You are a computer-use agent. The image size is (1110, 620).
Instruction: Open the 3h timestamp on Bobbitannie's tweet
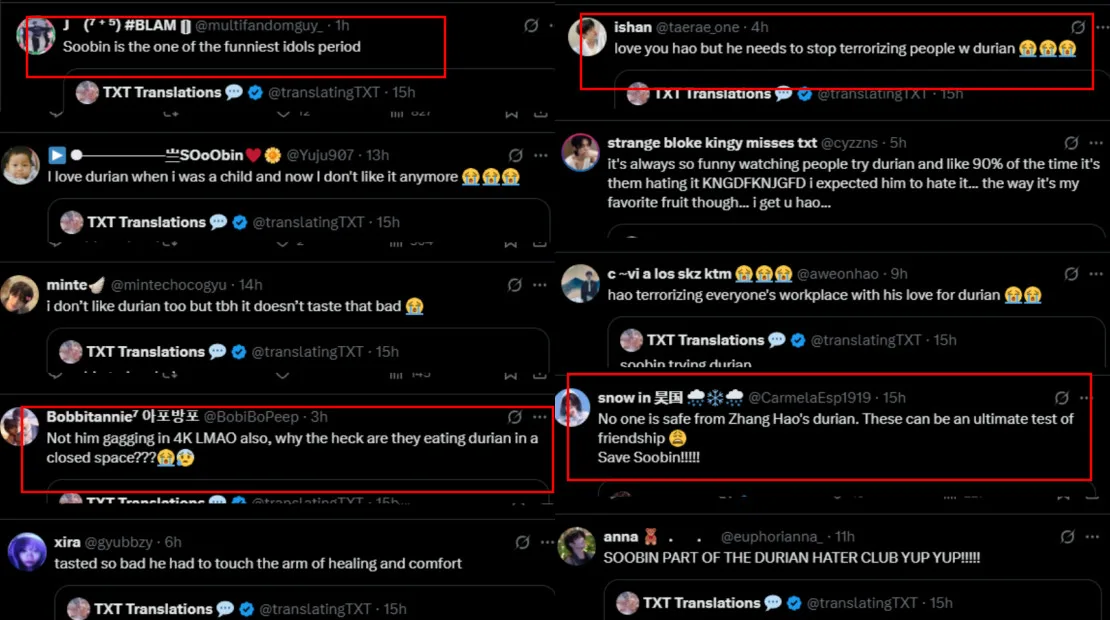click(320, 417)
